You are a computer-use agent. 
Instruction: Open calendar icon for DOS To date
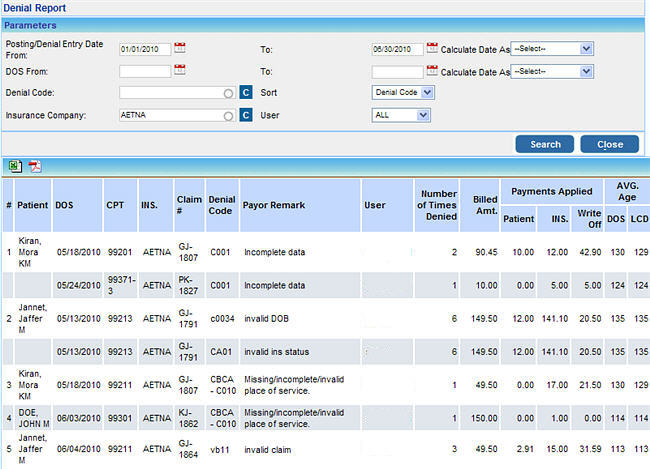point(432,70)
